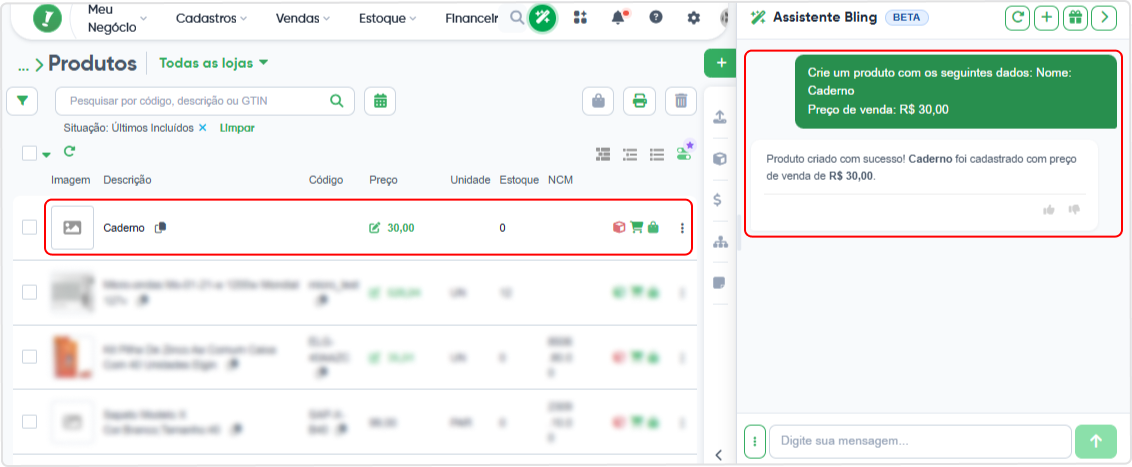This screenshot has height=467, width=1132.
Task: Open the Bling logo home icon
Action: coord(48,18)
